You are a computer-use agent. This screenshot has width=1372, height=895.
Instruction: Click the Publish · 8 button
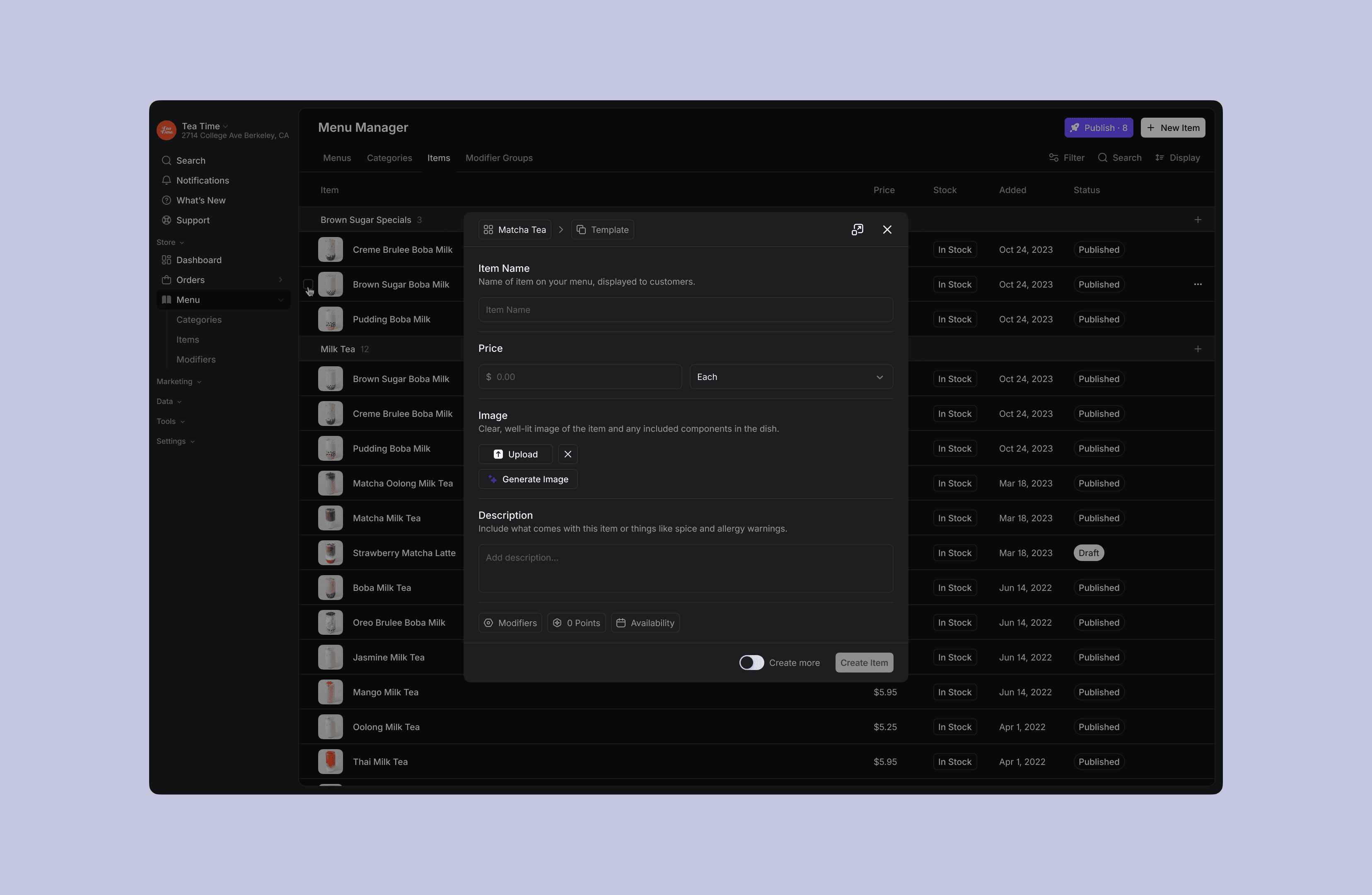(1098, 128)
